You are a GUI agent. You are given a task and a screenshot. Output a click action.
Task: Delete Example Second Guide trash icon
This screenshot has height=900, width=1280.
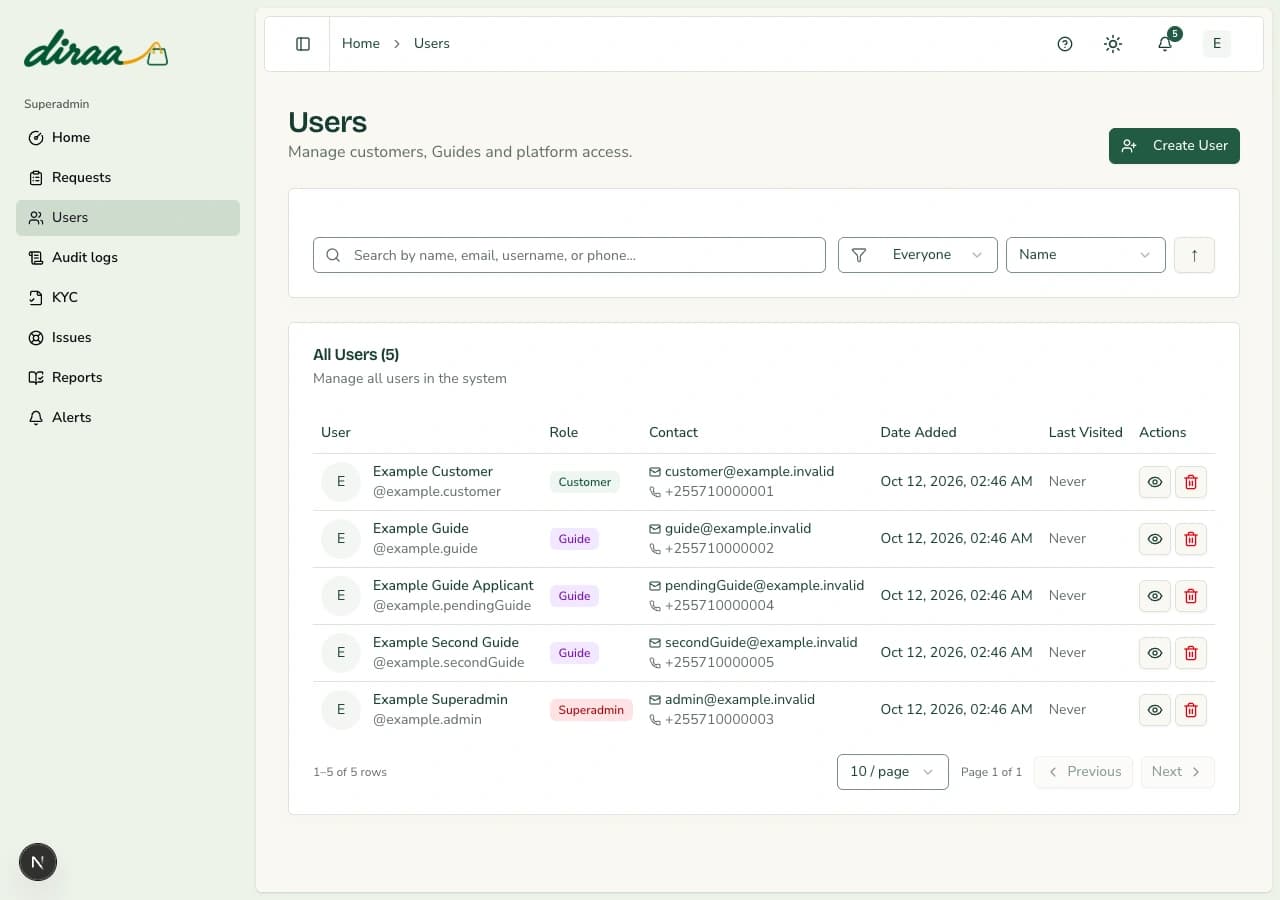(1191, 653)
